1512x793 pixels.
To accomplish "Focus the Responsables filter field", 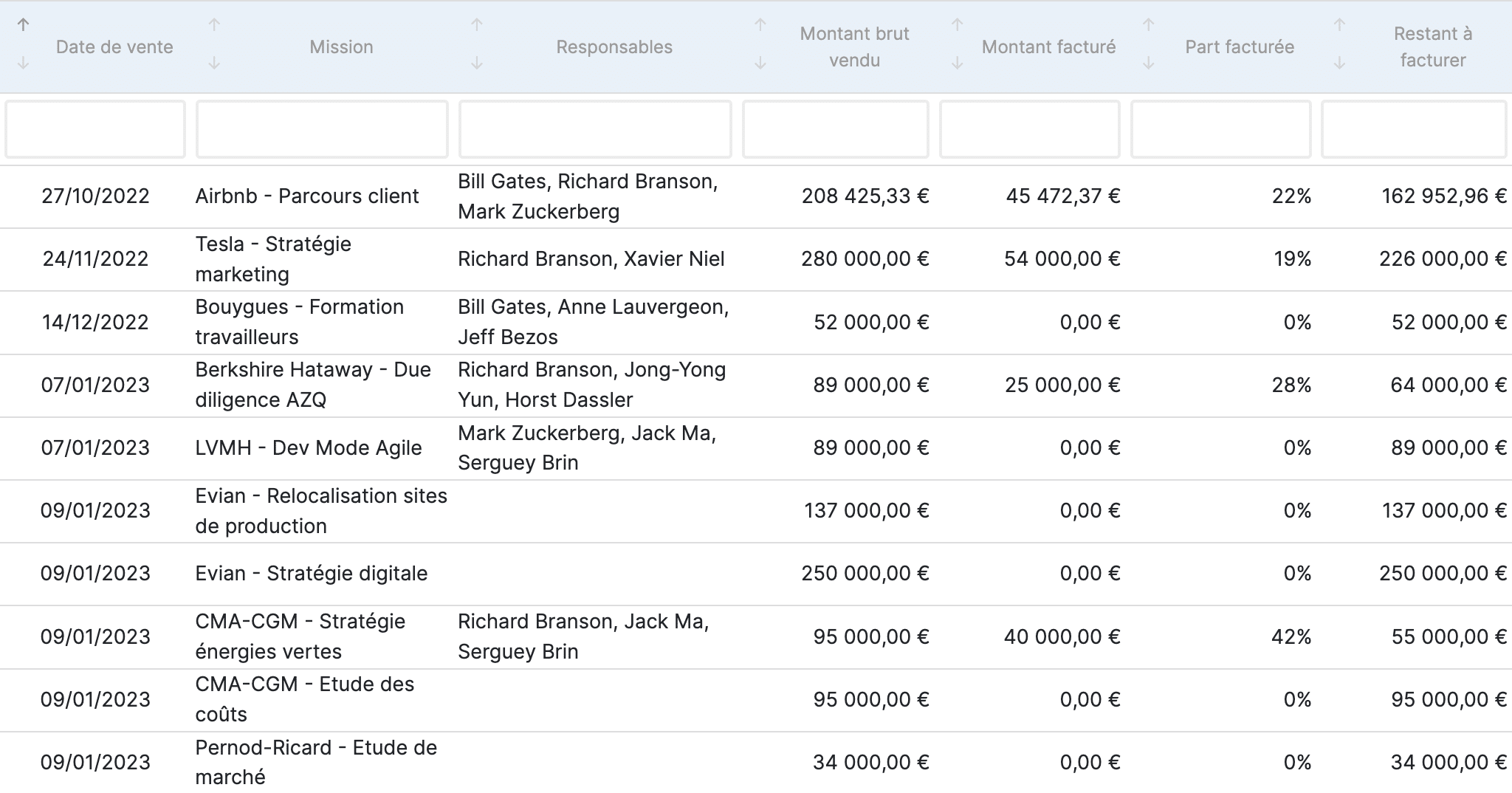I will click(595, 129).
